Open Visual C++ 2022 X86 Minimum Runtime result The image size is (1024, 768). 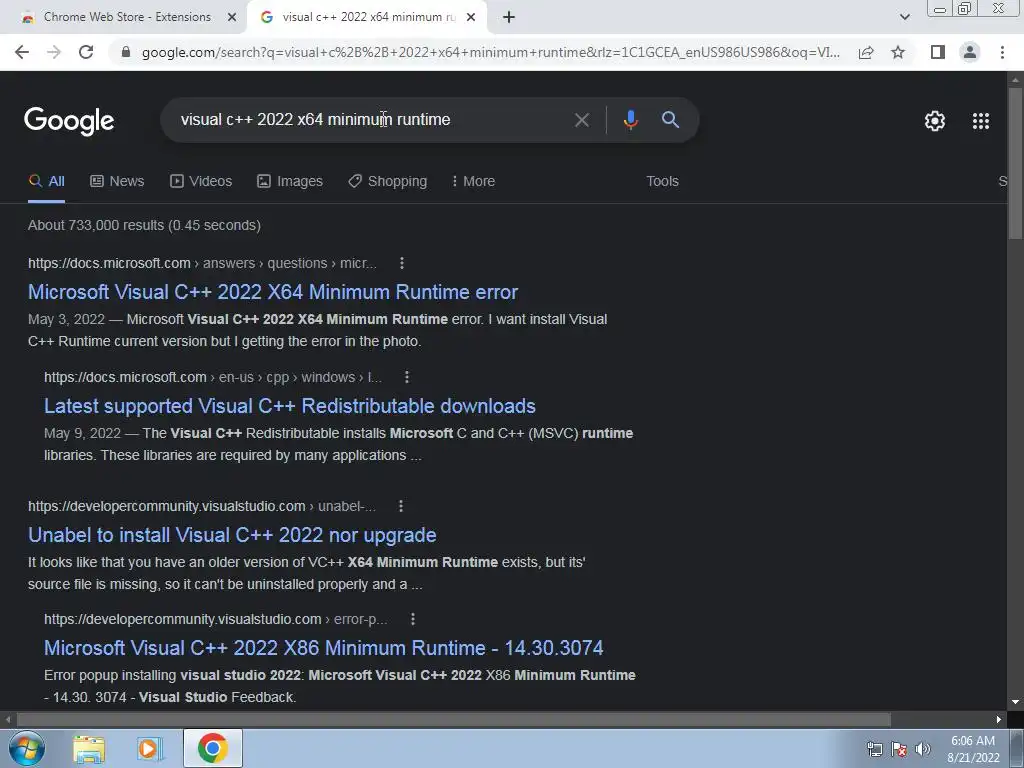(x=324, y=648)
